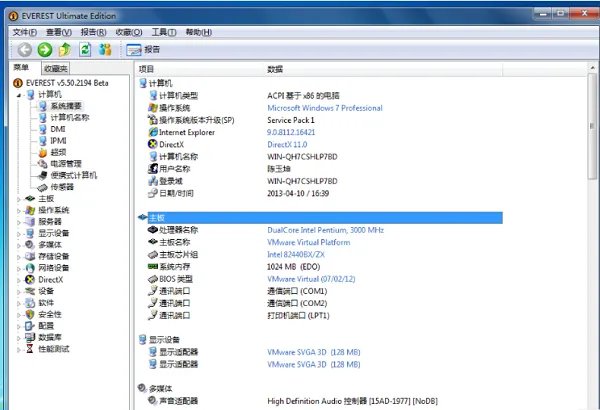Click the Refresh toolbar icon
Viewport: 600px width, 410px height.
point(85,50)
